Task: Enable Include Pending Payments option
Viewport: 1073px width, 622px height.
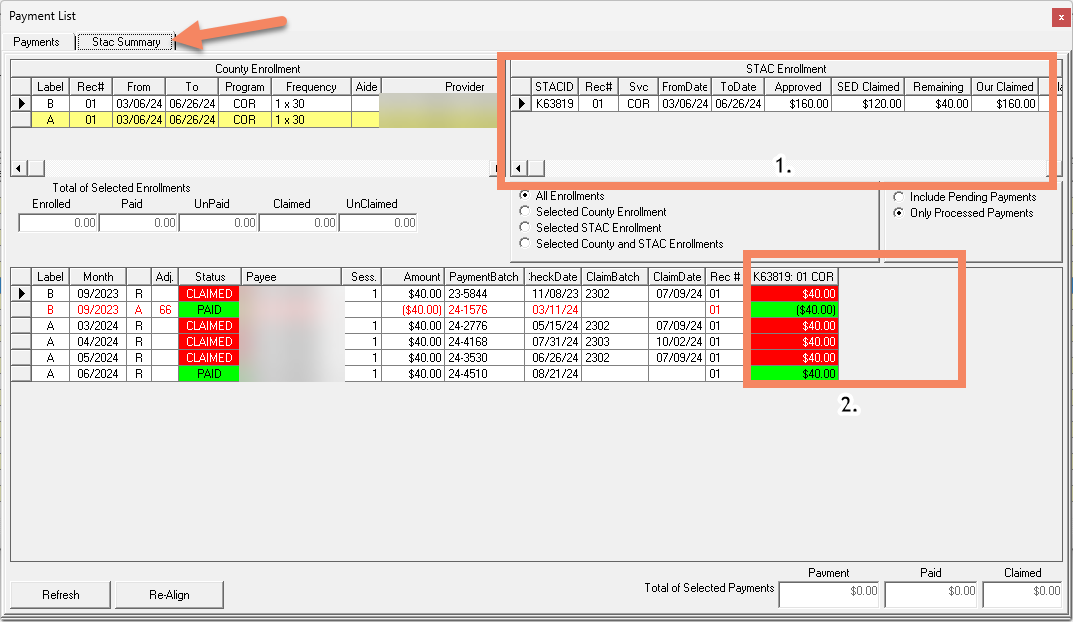Action: (899, 197)
